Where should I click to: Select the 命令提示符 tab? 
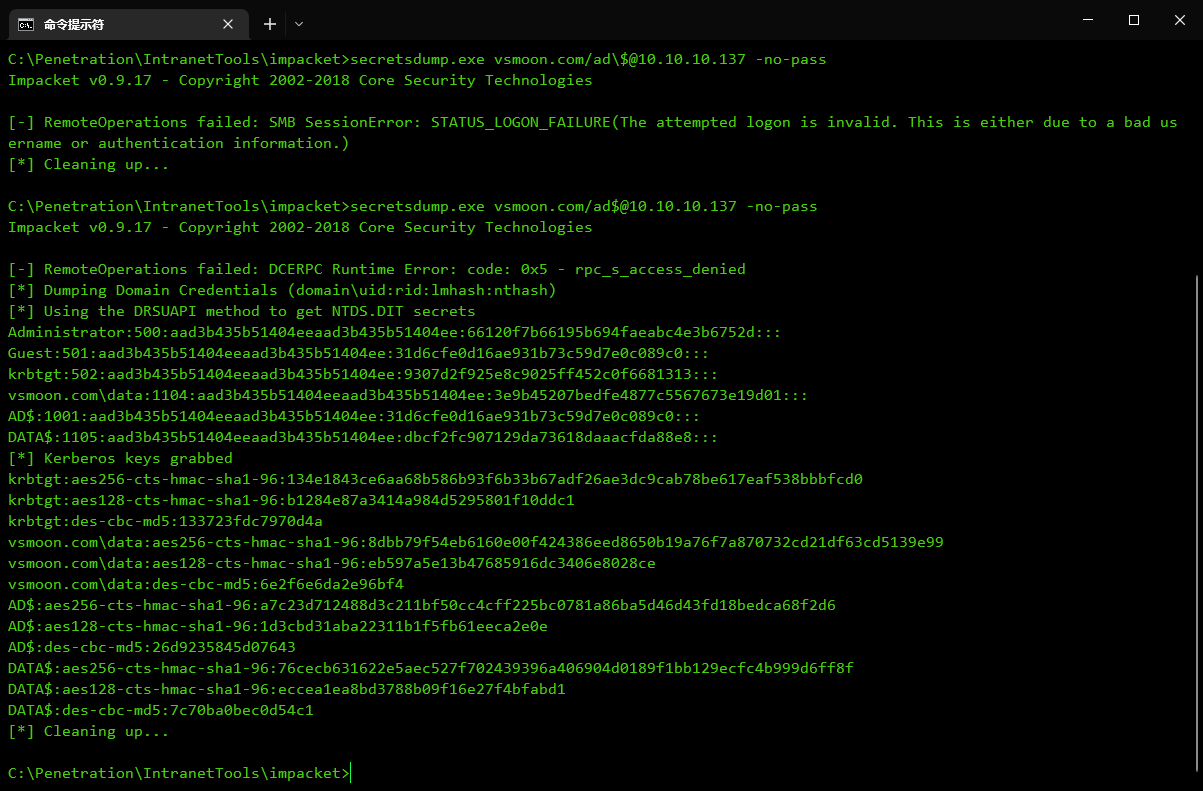(128, 23)
